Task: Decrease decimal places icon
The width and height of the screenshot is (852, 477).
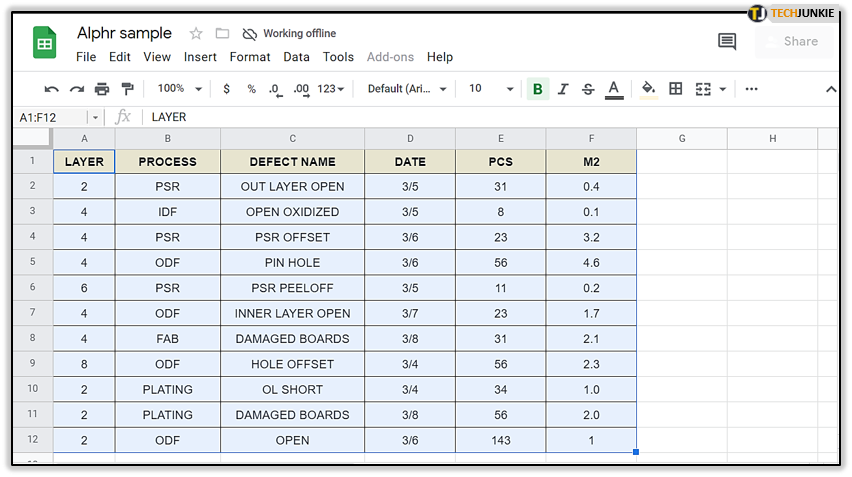Action: point(276,90)
